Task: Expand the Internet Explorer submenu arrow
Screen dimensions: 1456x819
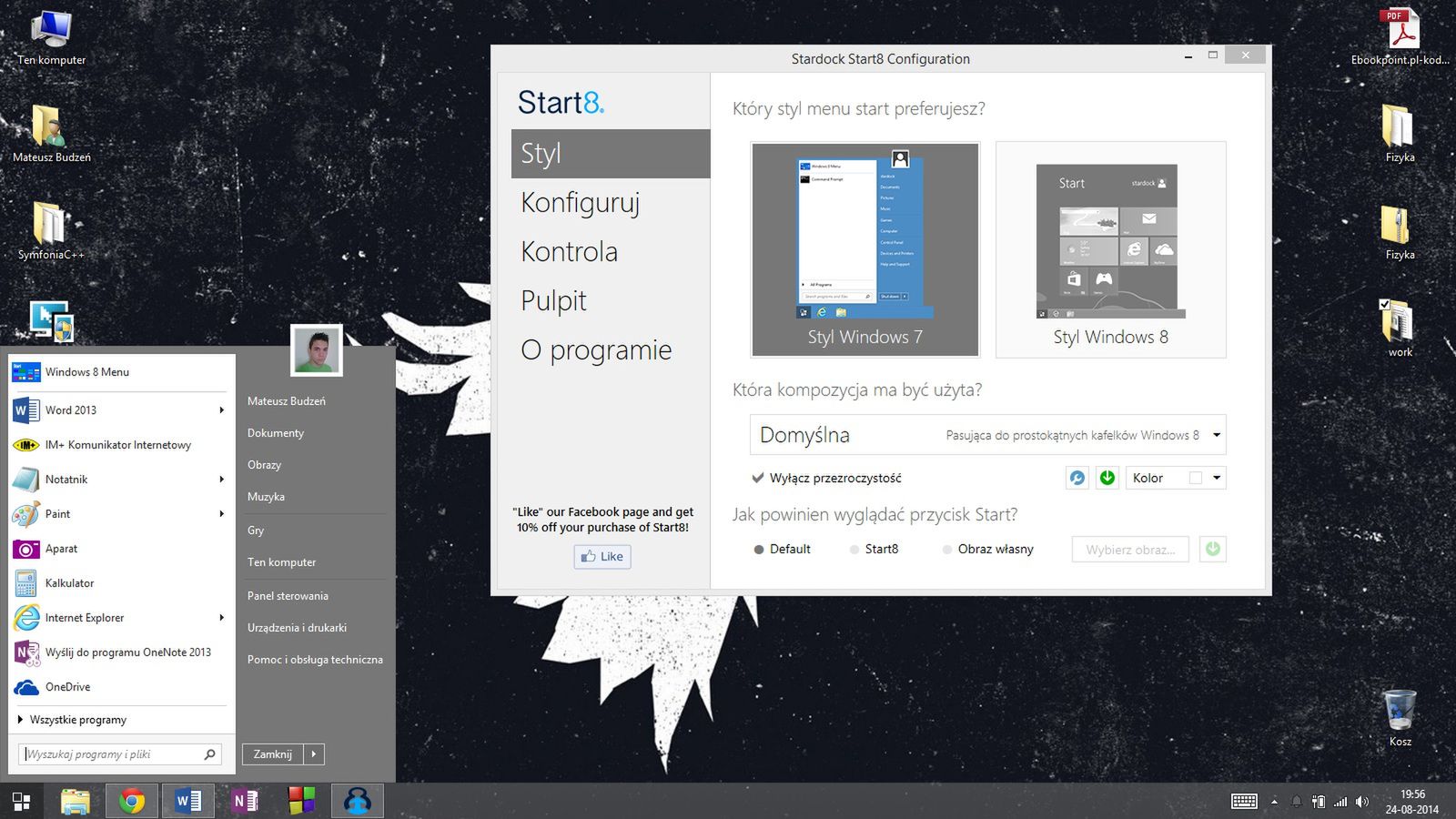Action: pos(222,618)
